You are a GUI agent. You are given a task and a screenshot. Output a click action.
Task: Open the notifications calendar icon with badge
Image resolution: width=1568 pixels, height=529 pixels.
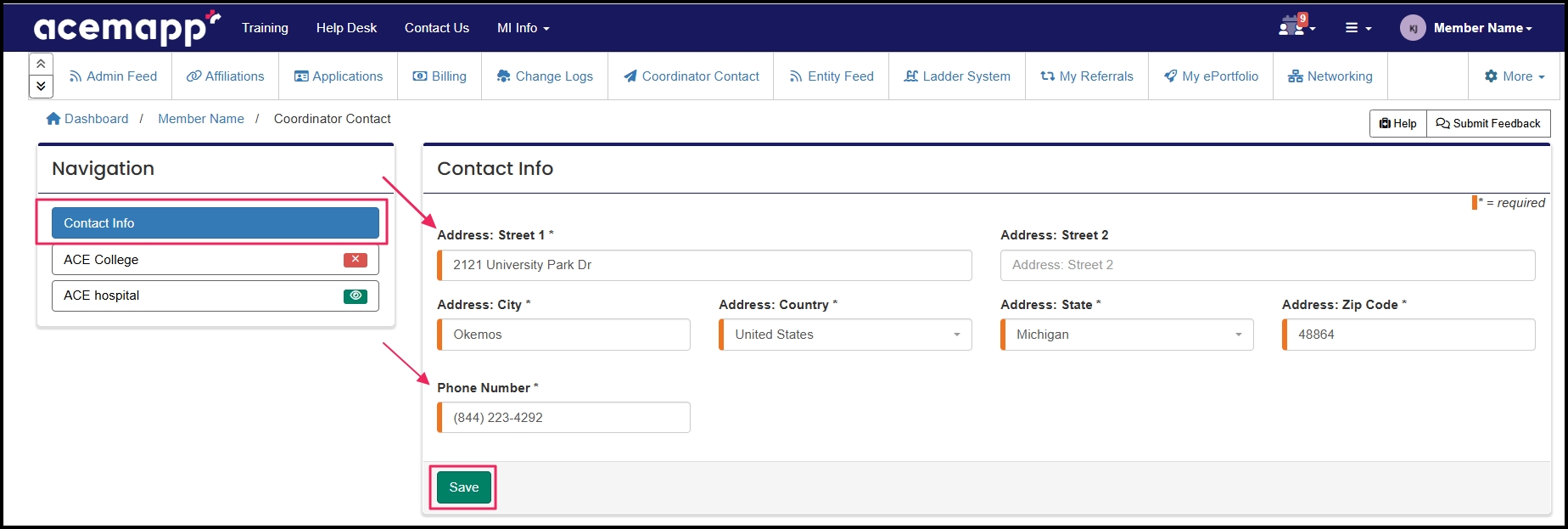pyautogui.click(x=1295, y=25)
